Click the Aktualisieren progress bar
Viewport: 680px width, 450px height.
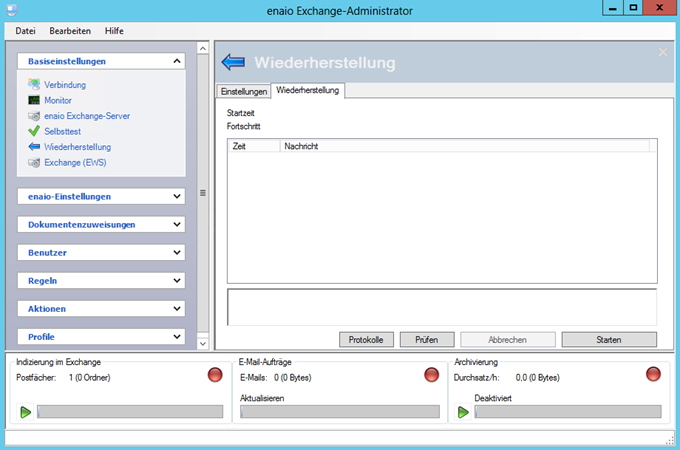click(340, 412)
